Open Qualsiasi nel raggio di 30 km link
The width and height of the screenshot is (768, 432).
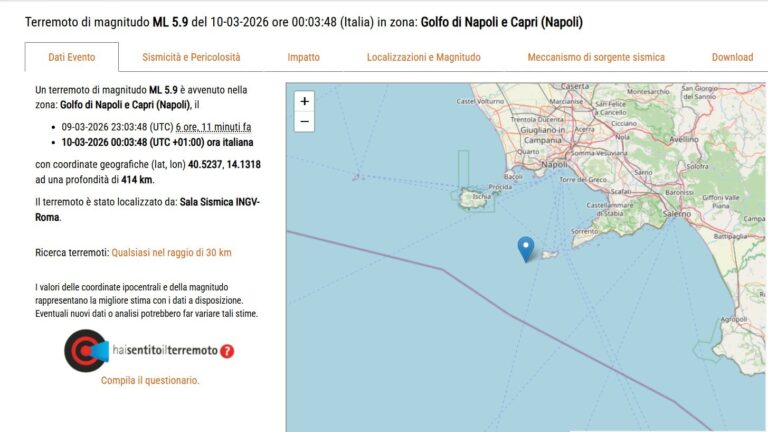point(171,253)
